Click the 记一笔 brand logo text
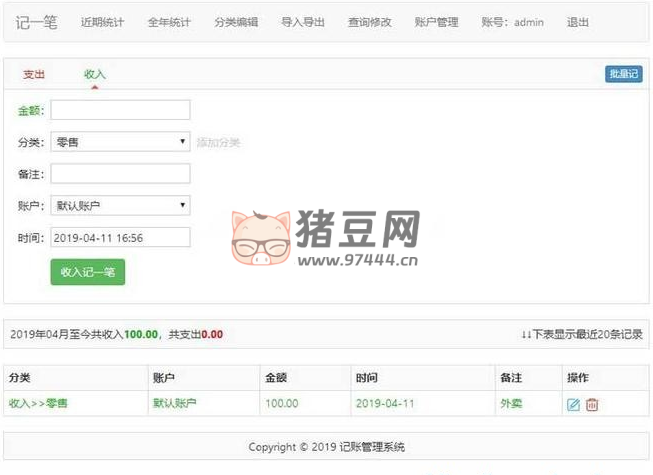Viewport: 653px width, 475px height. pos(36,22)
